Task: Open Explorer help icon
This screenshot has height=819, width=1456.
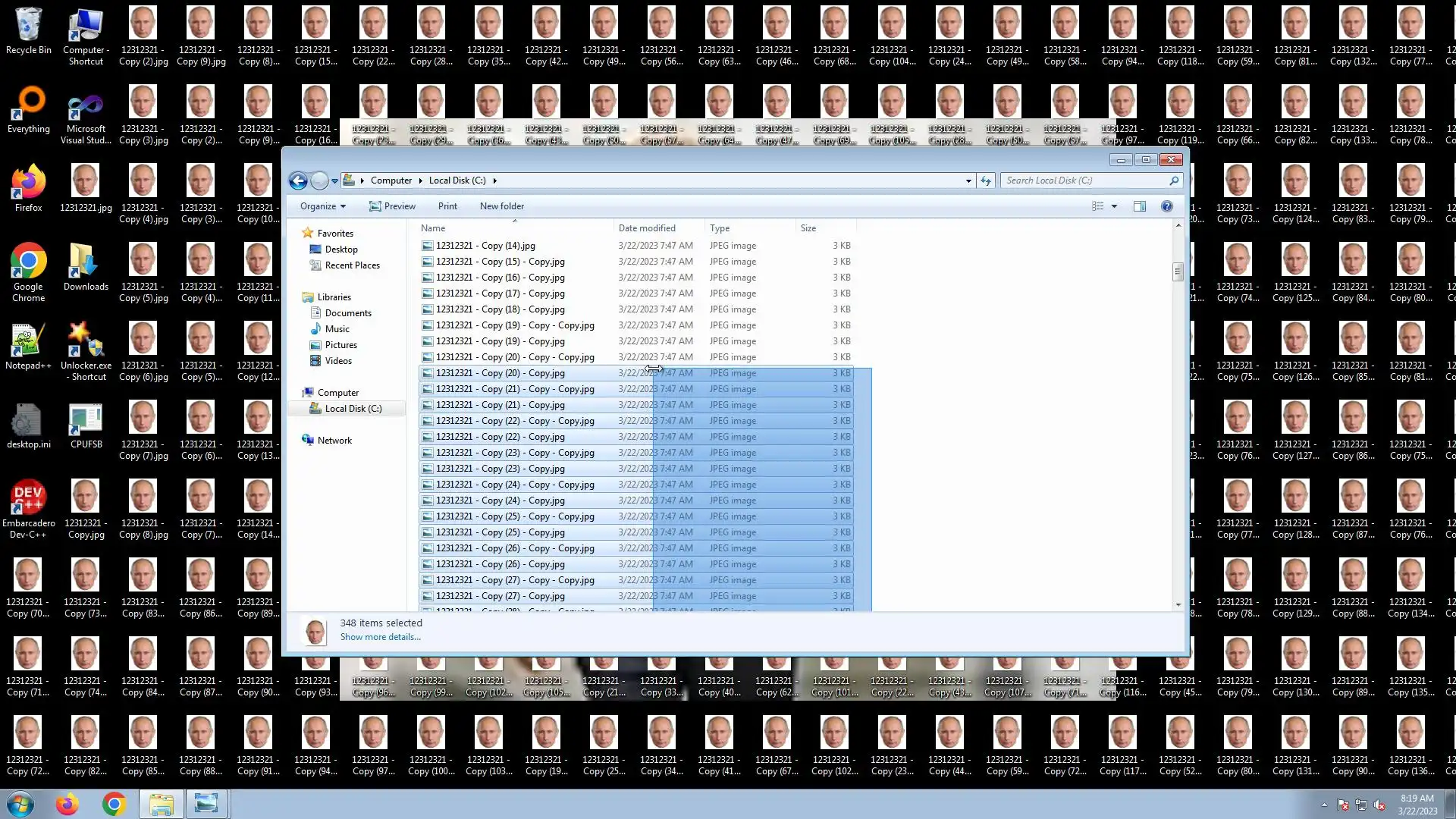Action: [1167, 206]
